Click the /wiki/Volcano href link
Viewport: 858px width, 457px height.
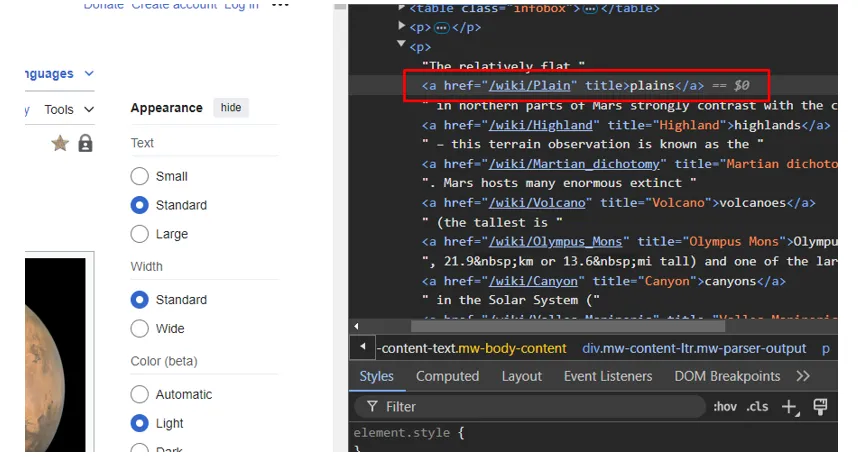pos(537,203)
